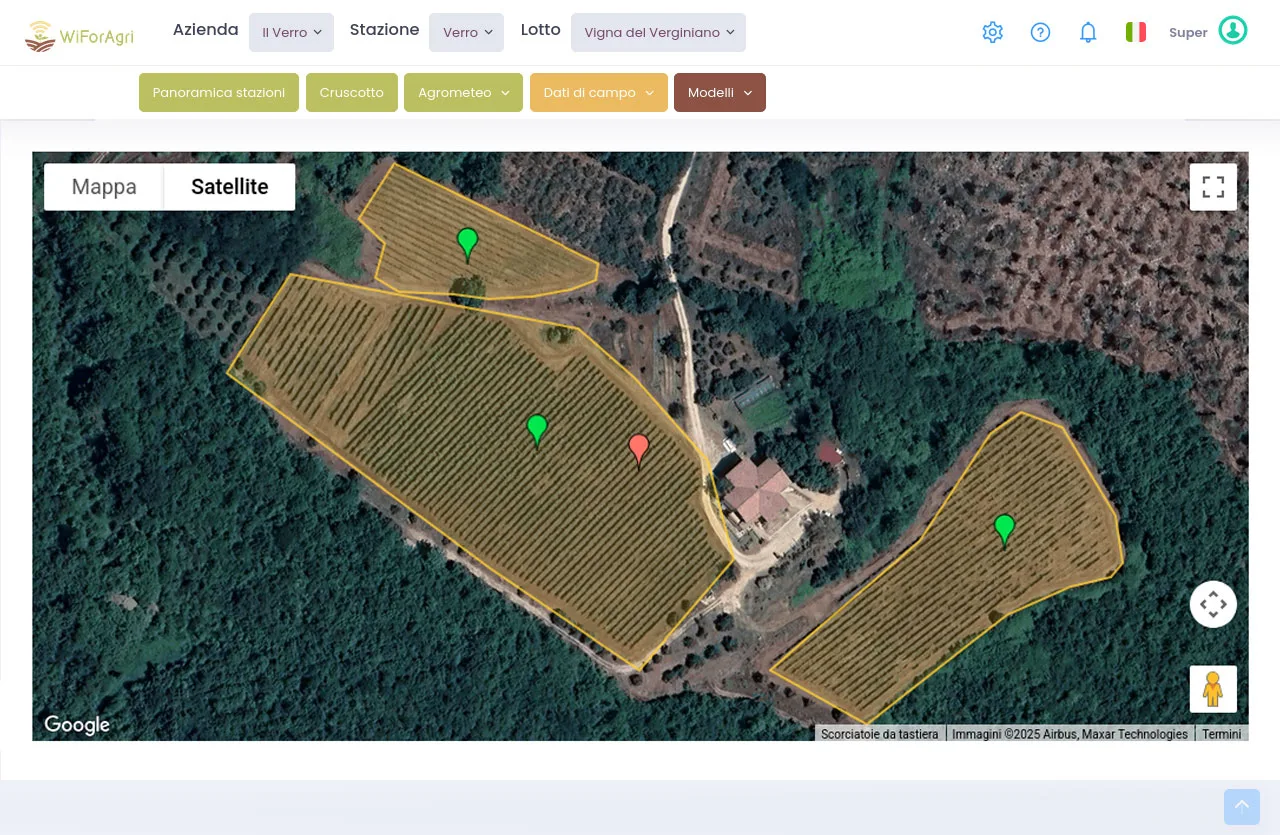Viewport: 1280px width, 835px height.
Task: Expand the Azienda Il Verro dropdown
Action: tap(291, 33)
